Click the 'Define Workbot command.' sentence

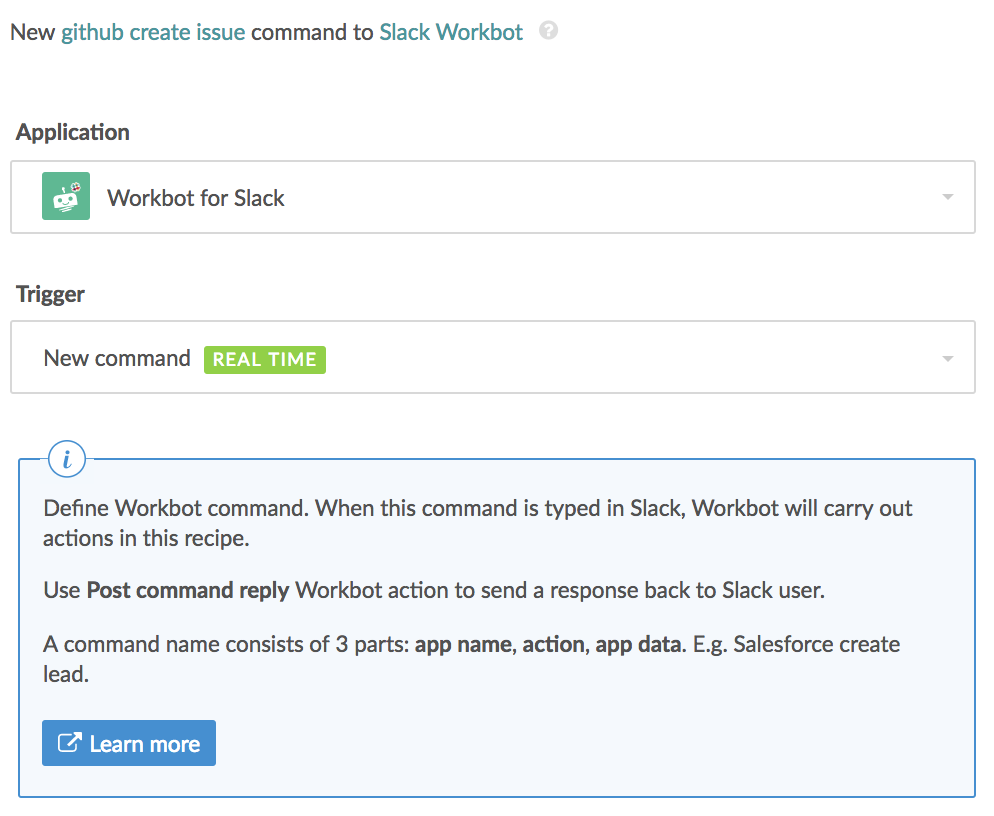(176, 508)
